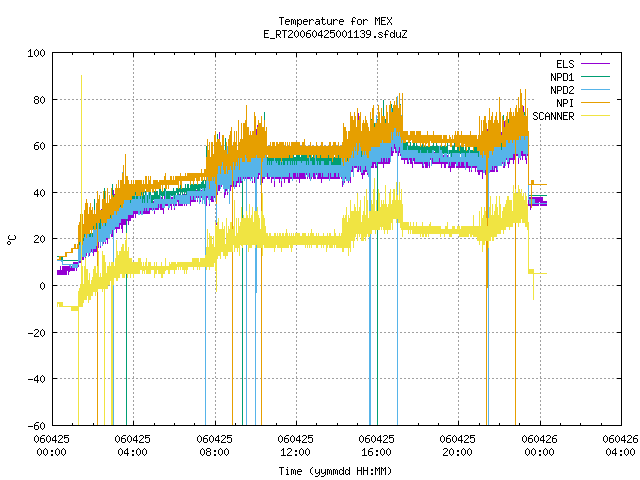The image size is (640, 480).
Task: Click the purple ELS legend line sample
Action: [x=595, y=64]
